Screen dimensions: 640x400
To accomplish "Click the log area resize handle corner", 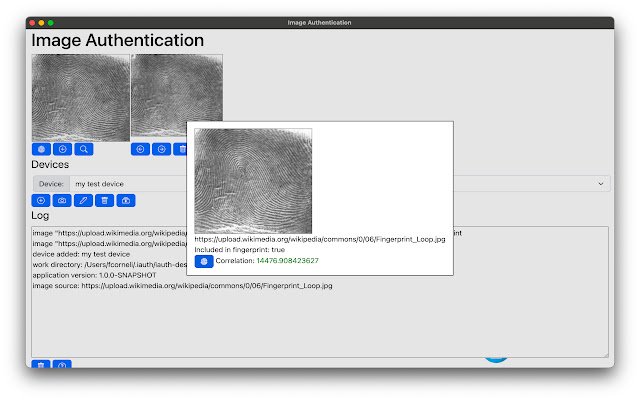I will coord(606,355).
